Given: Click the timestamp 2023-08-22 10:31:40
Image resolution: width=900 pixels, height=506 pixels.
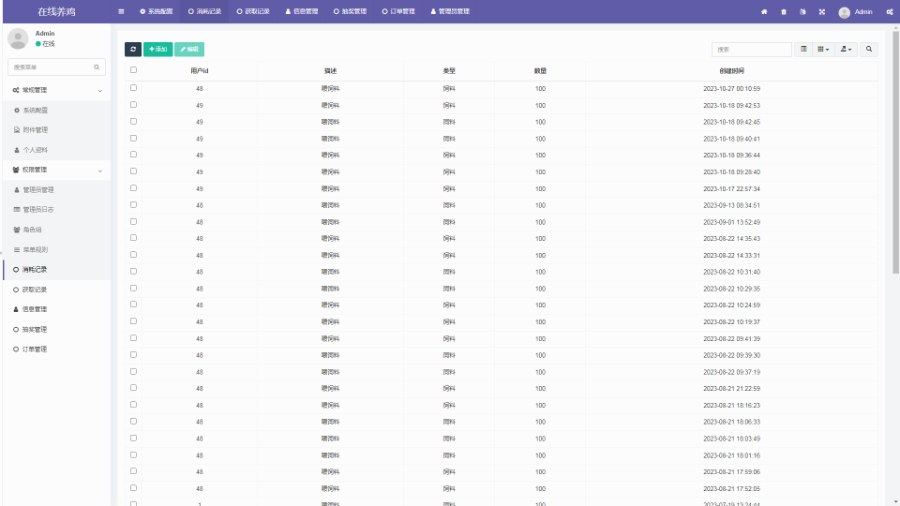Looking at the screenshot, I should 732,272.
